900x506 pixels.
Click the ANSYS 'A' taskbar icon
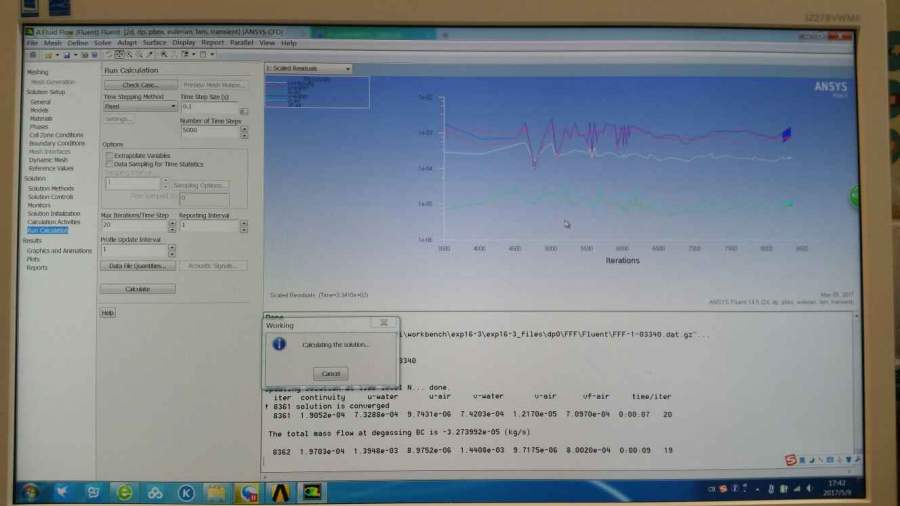point(281,493)
